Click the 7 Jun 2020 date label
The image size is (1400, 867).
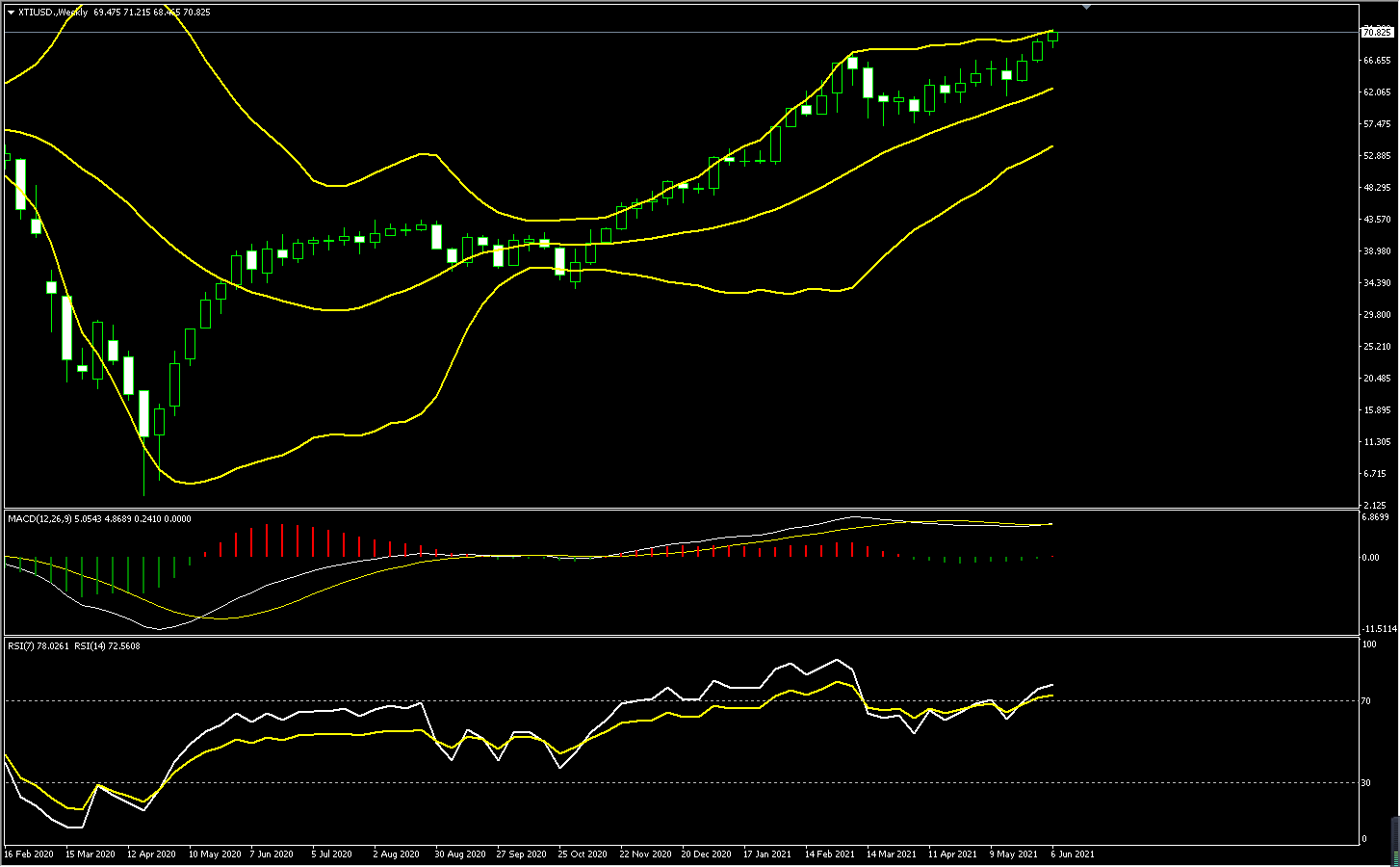(x=272, y=854)
